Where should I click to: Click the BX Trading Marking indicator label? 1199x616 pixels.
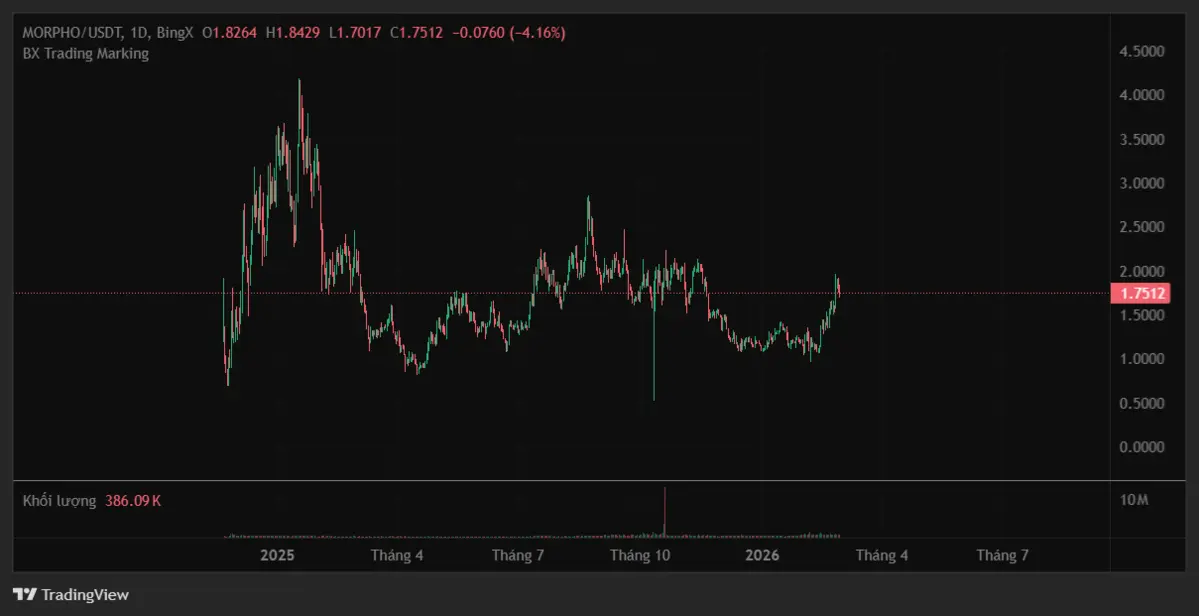[x=86, y=54]
